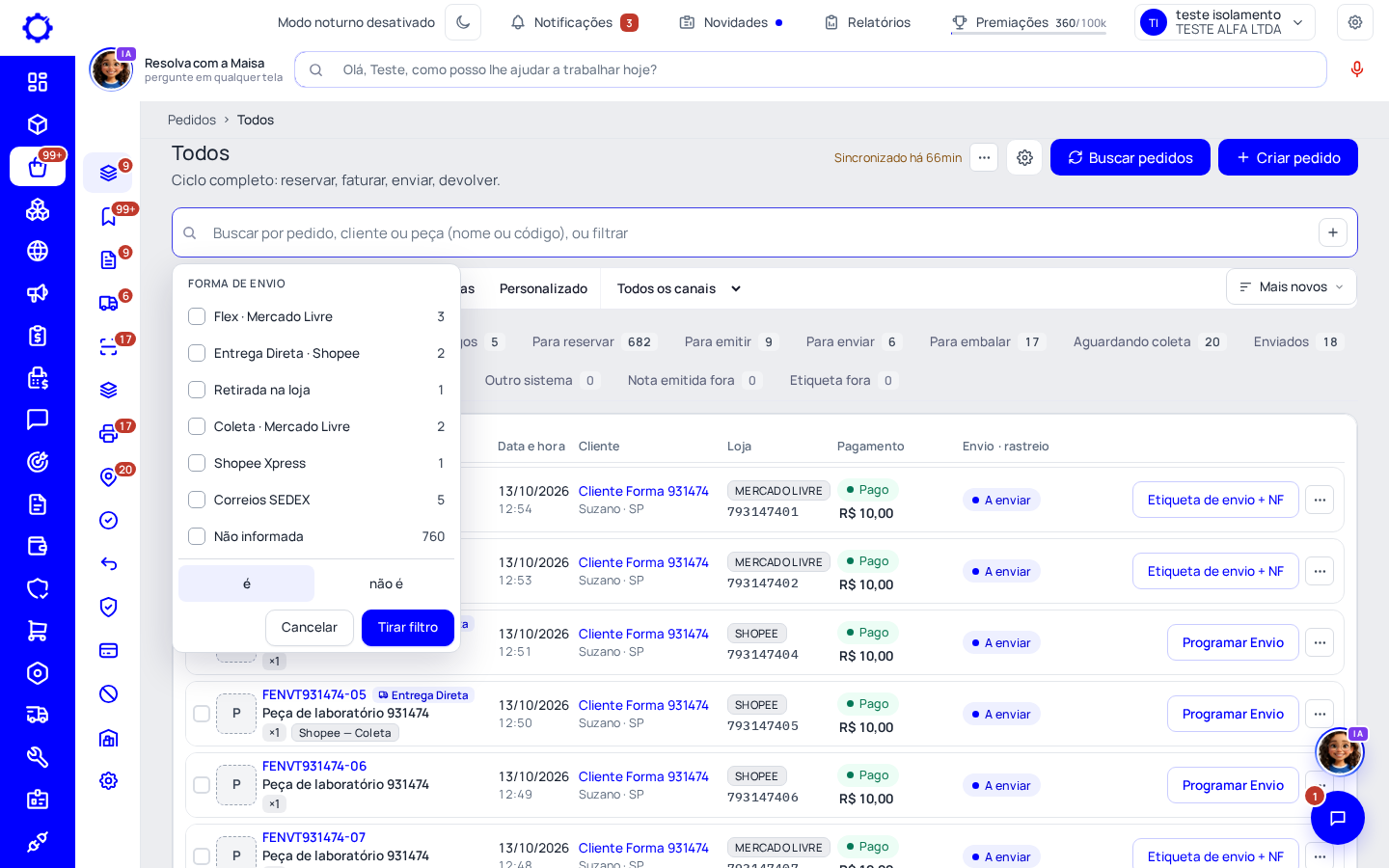
Task: Open dashboard grid icon in sidebar
Action: click(38, 82)
